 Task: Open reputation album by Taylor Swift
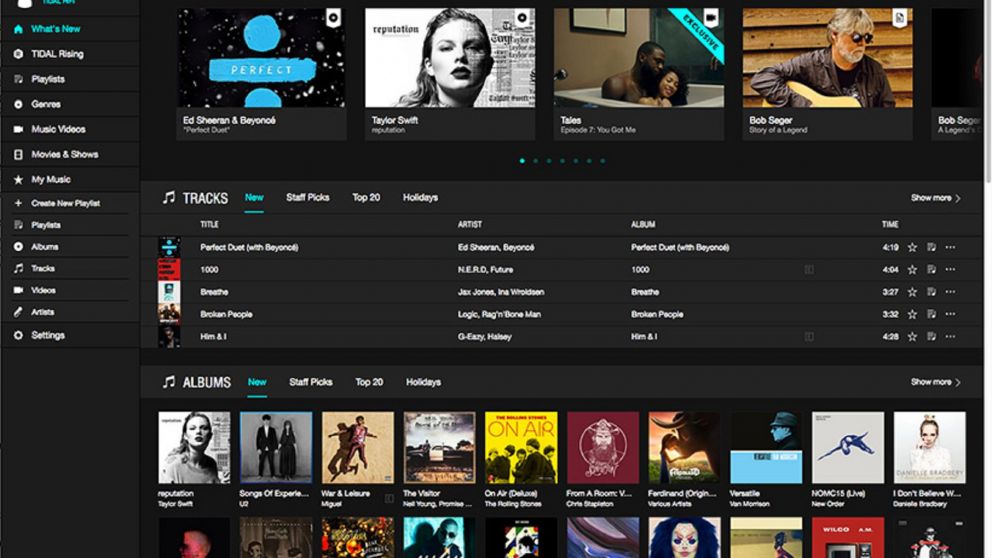click(194, 448)
